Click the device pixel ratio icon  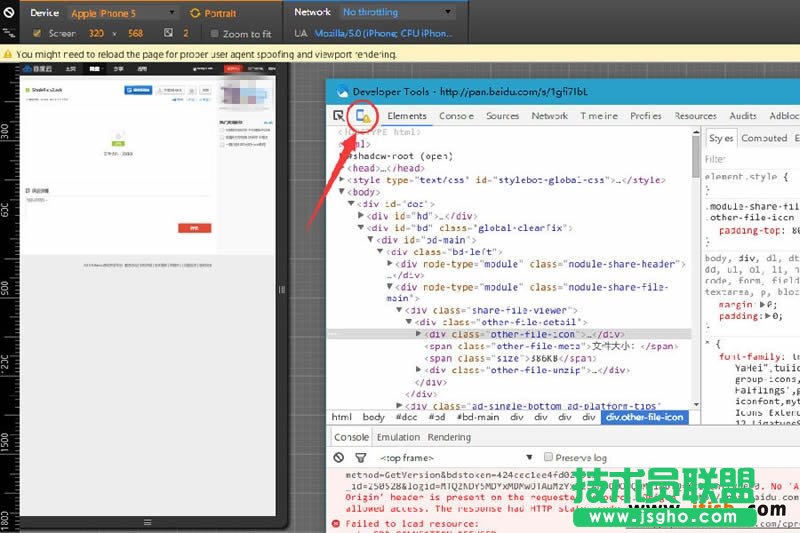pyautogui.click(x=169, y=34)
